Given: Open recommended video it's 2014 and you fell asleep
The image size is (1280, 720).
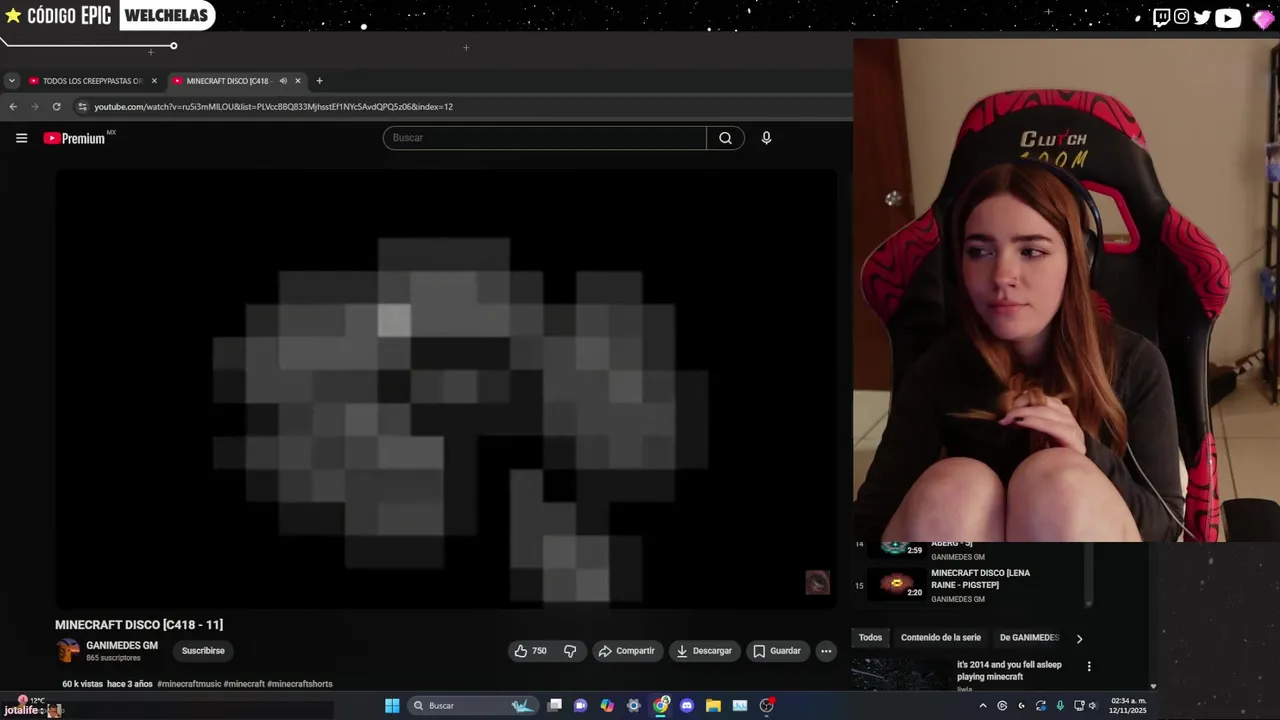Looking at the screenshot, I should coord(1009,671).
